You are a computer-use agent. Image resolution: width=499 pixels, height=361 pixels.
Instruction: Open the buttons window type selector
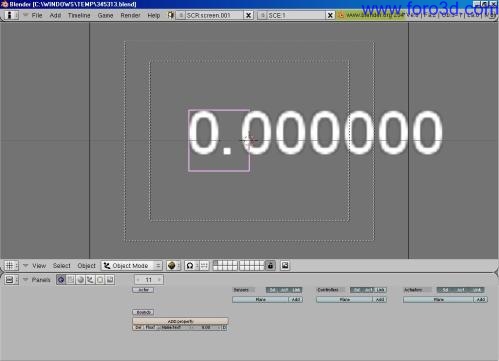point(11,280)
